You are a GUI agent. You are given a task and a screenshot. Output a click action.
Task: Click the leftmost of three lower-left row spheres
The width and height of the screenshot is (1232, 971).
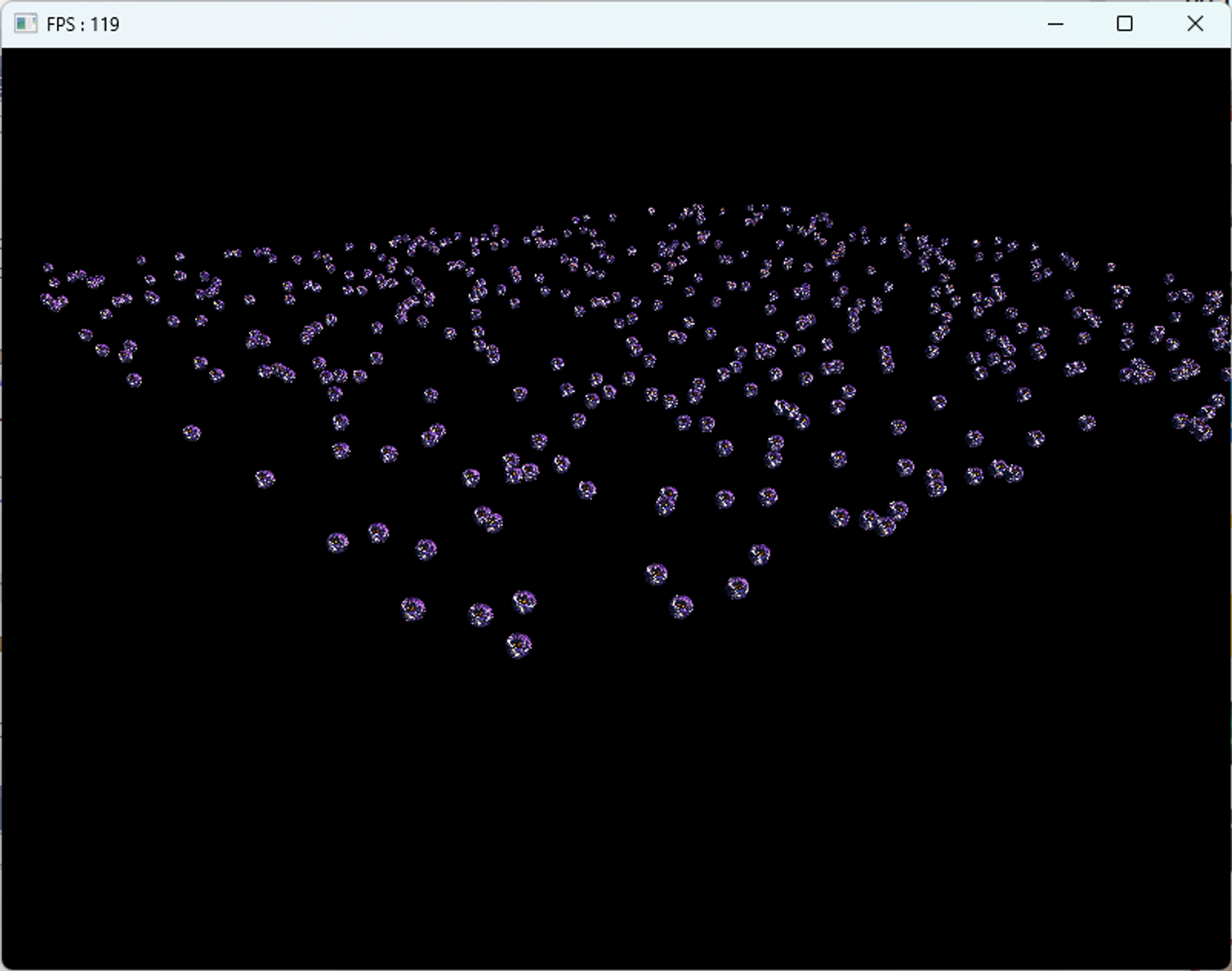[337, 543]
